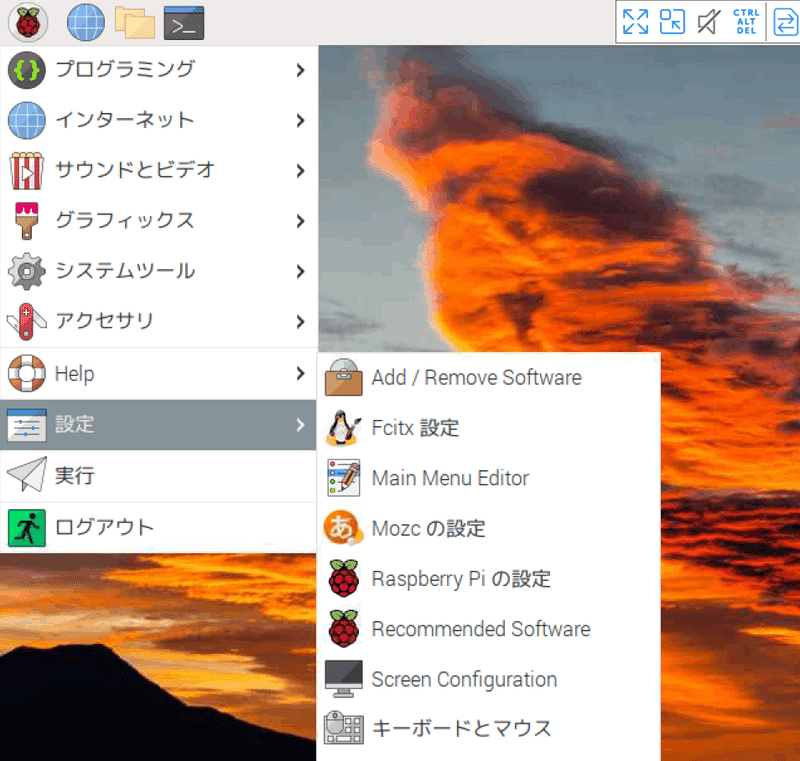Image resolution: width=800 pixels, height=761 pixels.
Task: Click the Raspberry Pi の設定 raspberry icon
Action: 343,578
